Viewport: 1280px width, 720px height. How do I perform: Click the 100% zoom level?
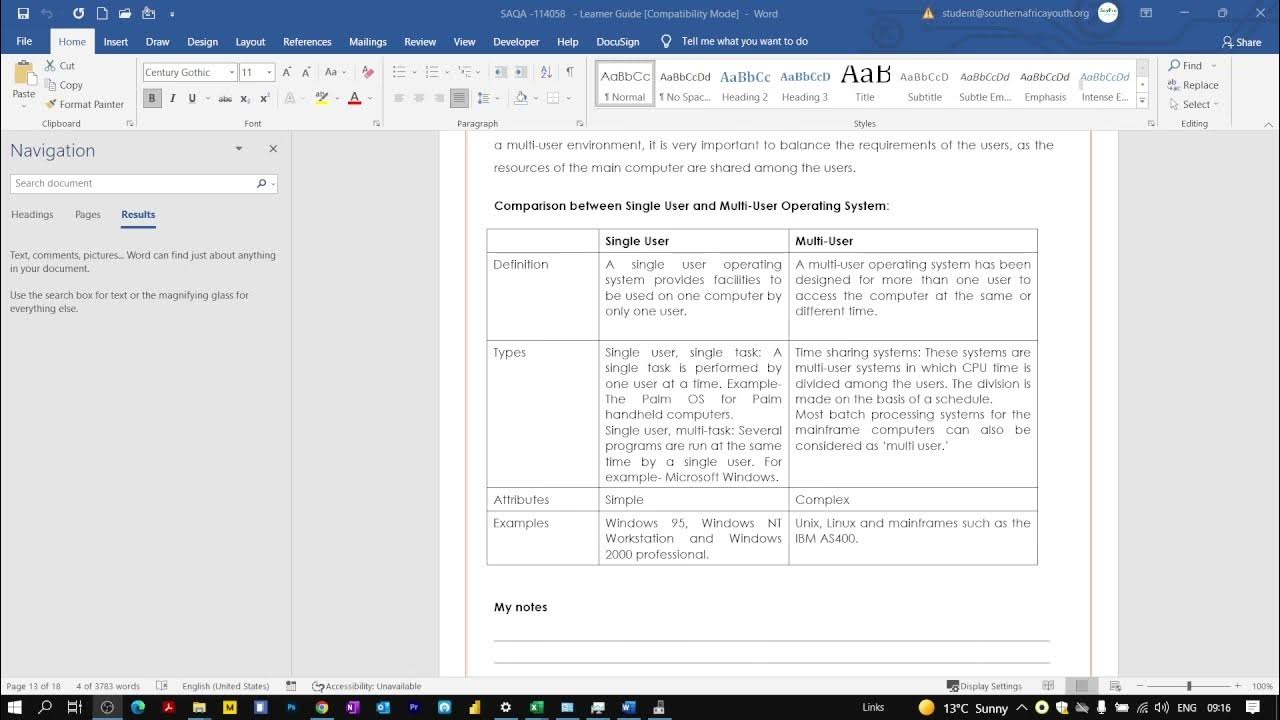pyautogui.click(x=1261, y=686)
